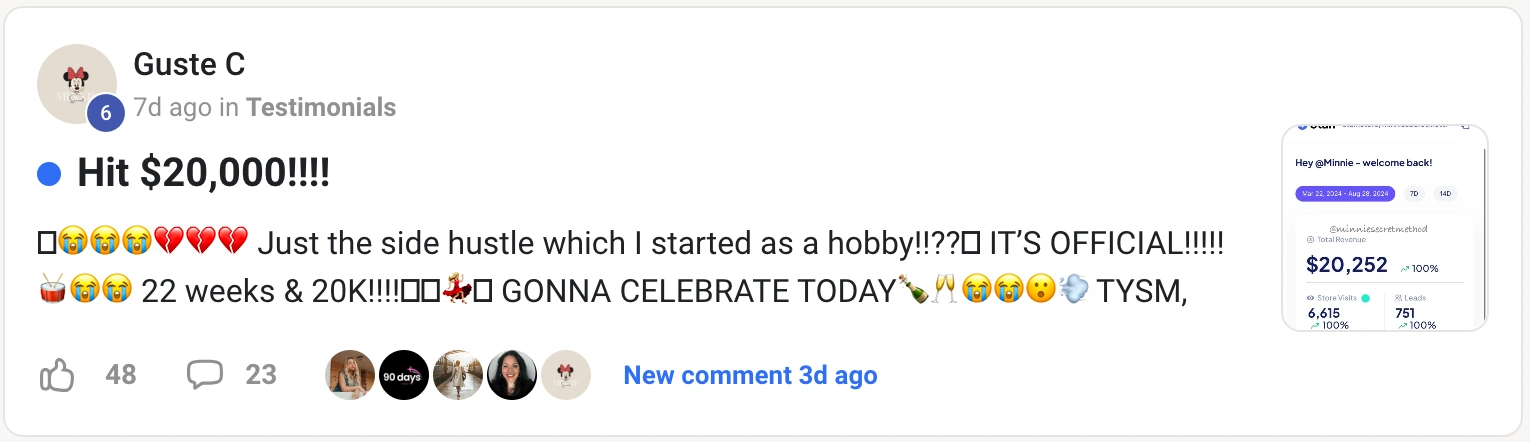Viewport: 1530px width, 442px height.
Task: Open Guste C's Minnie Mouse profile avatar
Action: pyautogui.click(x=76, y=84)
